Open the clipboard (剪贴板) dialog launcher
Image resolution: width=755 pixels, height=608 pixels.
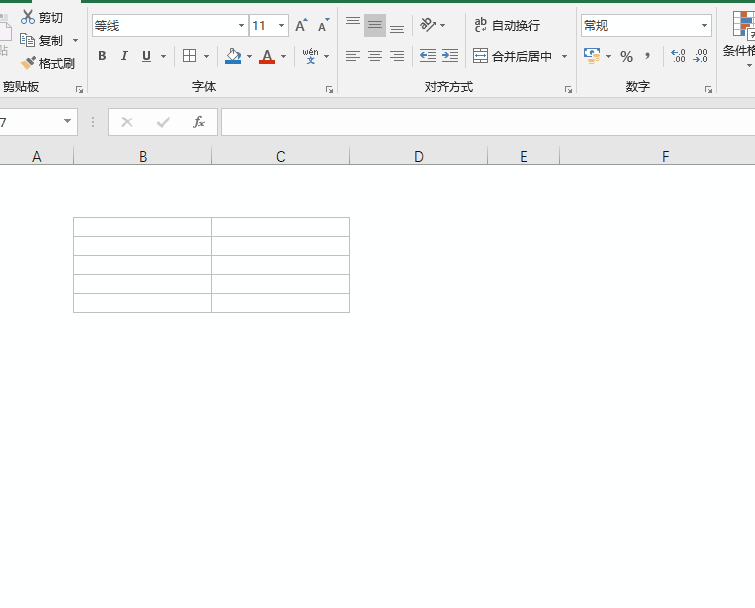point(79,90)
